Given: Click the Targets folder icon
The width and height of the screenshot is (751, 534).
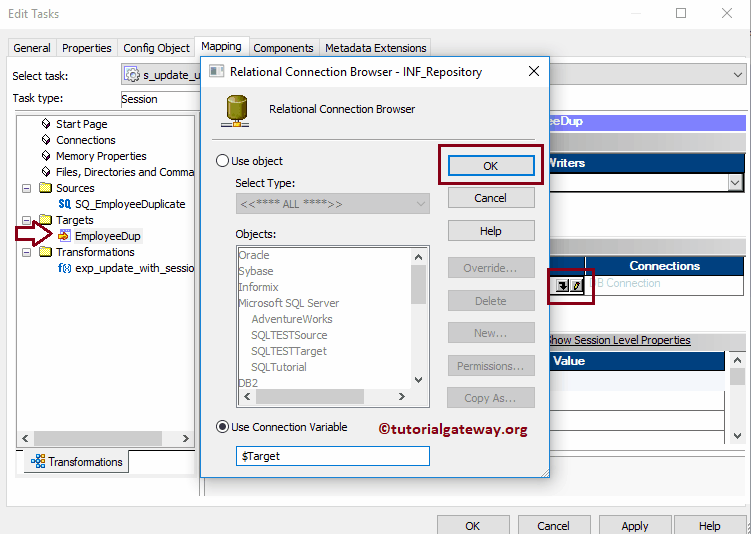Looking at the screenshot, I should (x=46, y=220).
